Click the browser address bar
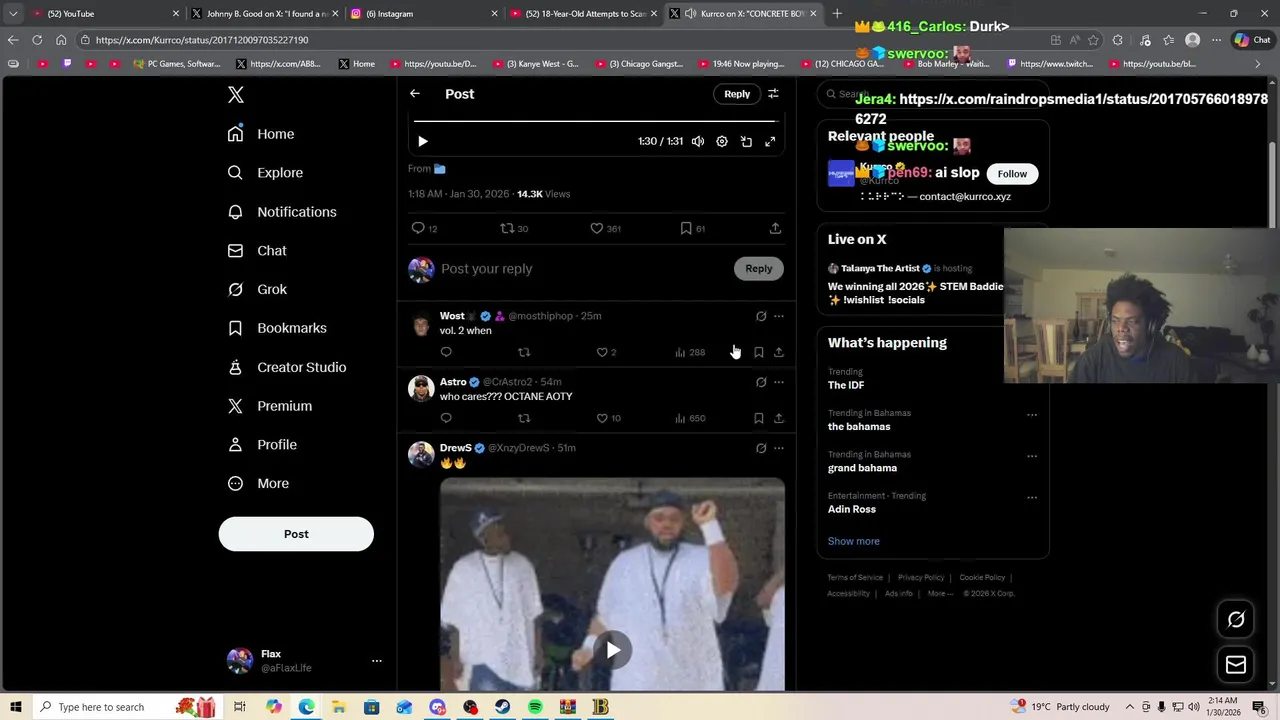 coord(560,40)
